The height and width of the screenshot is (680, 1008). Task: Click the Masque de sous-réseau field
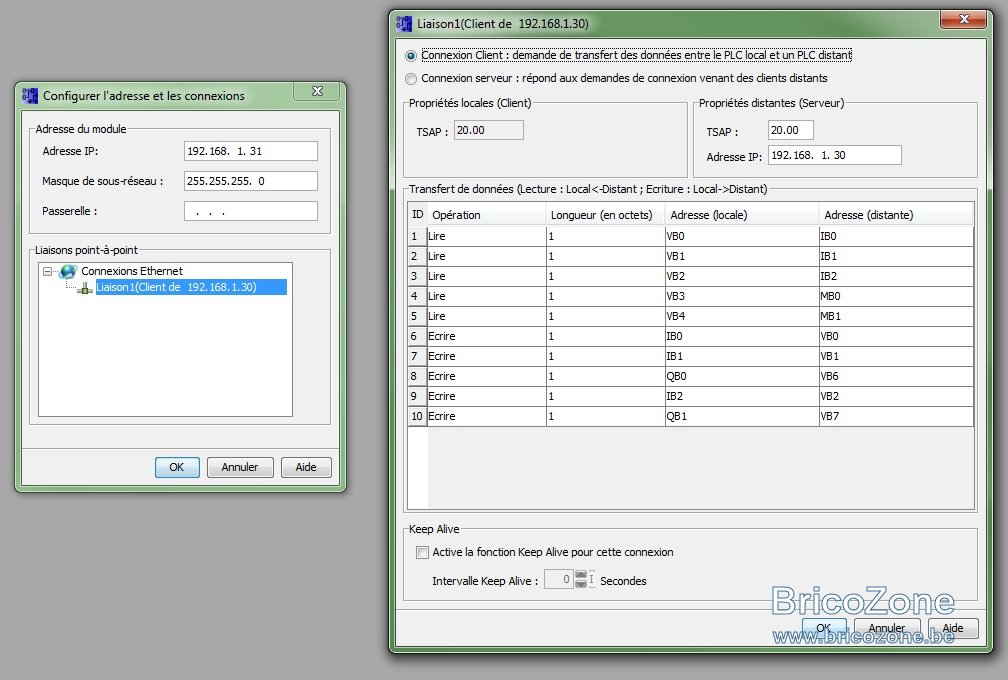pyautogui.click(x=251, y=181)
